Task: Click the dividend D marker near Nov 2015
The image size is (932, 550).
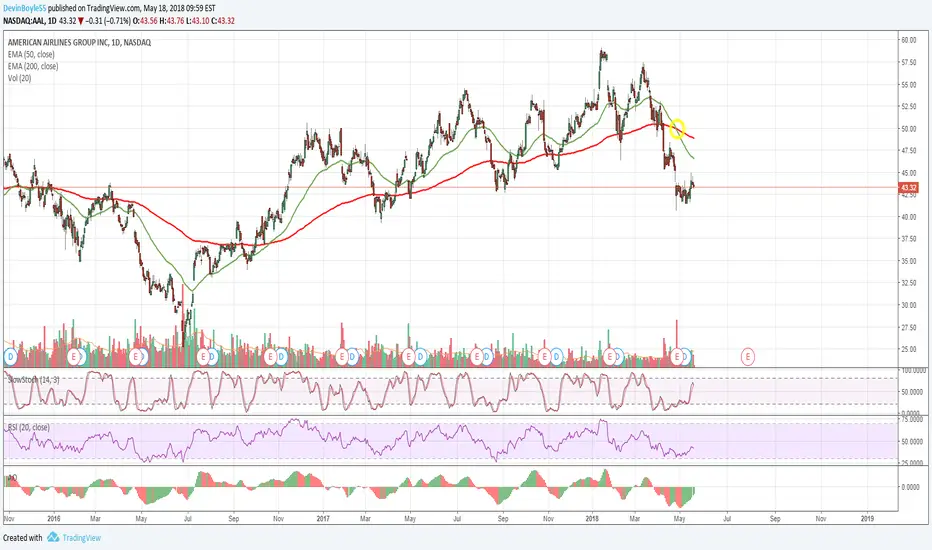Action: tap(9, 357)
